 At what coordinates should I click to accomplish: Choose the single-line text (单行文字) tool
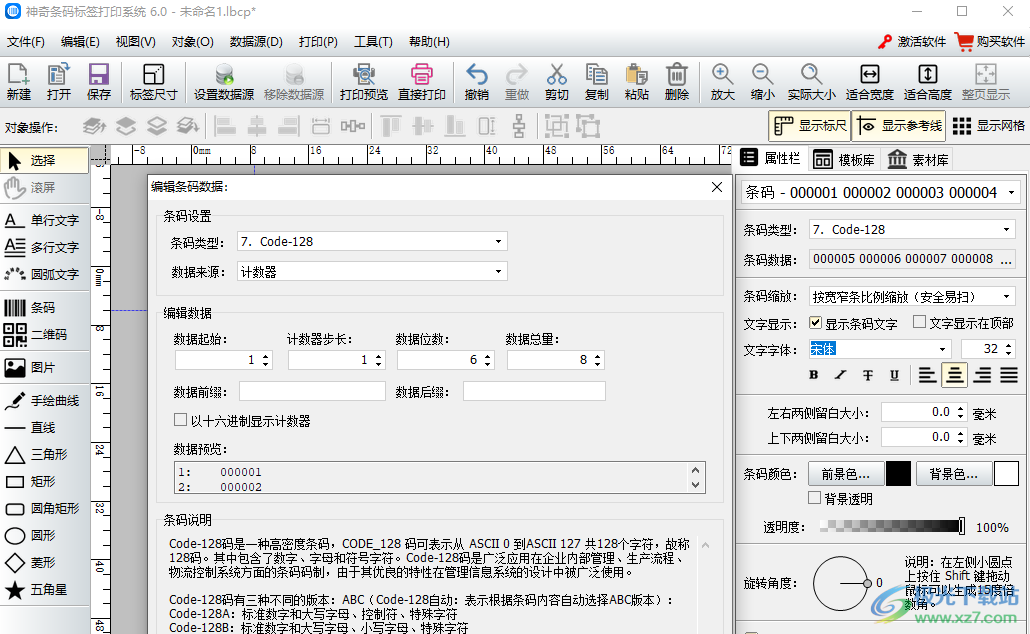45,220
